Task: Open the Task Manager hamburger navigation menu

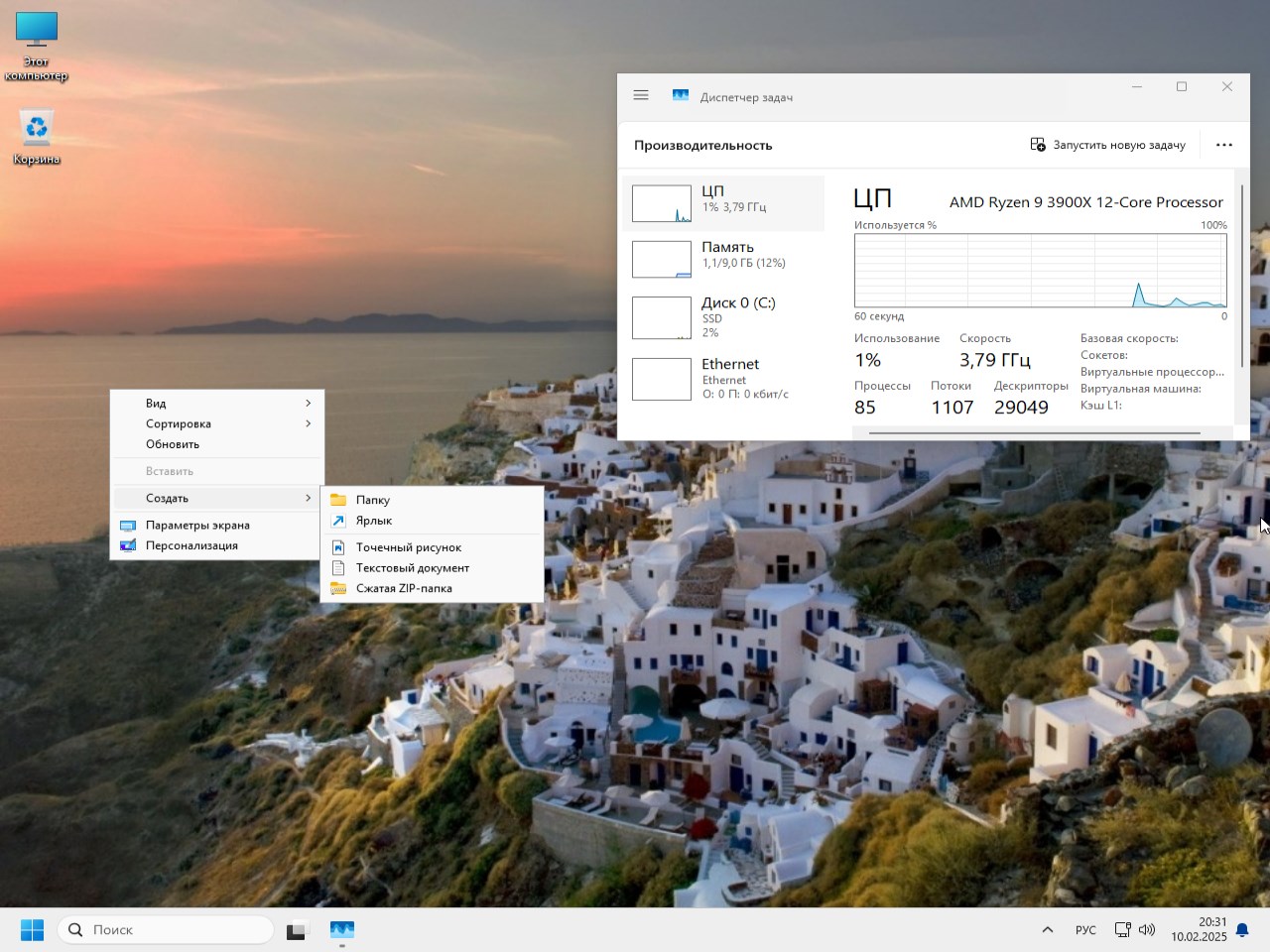Action: 641,95
